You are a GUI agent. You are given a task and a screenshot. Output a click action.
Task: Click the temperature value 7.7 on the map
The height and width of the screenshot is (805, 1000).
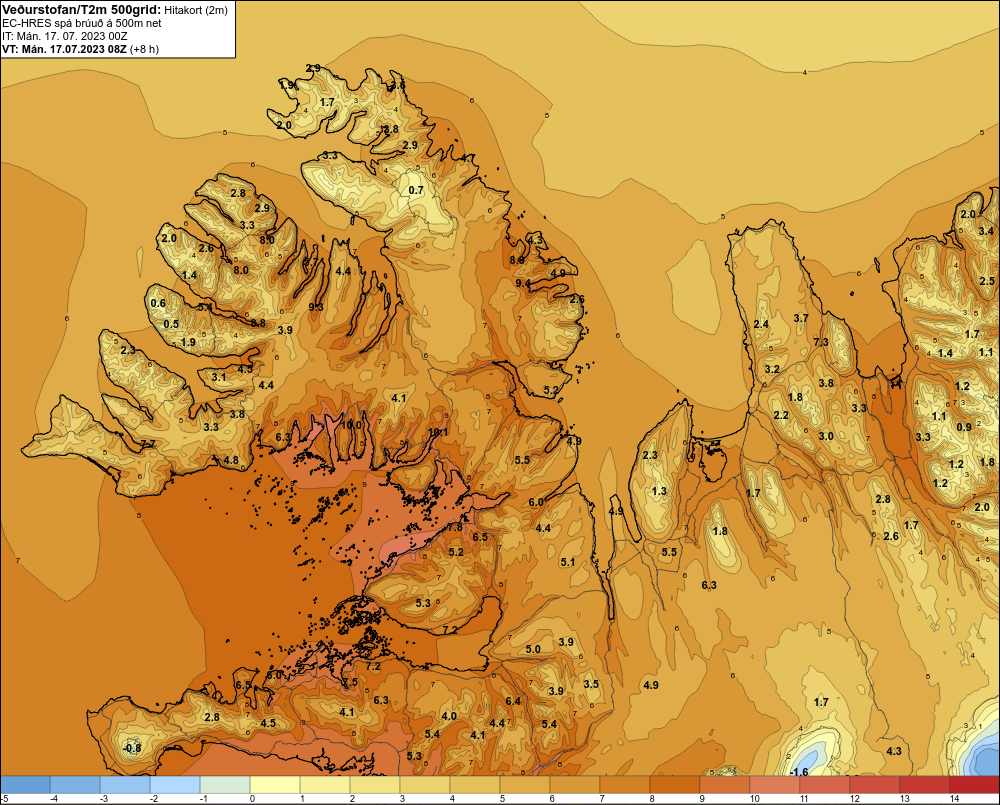pos(148,444)
